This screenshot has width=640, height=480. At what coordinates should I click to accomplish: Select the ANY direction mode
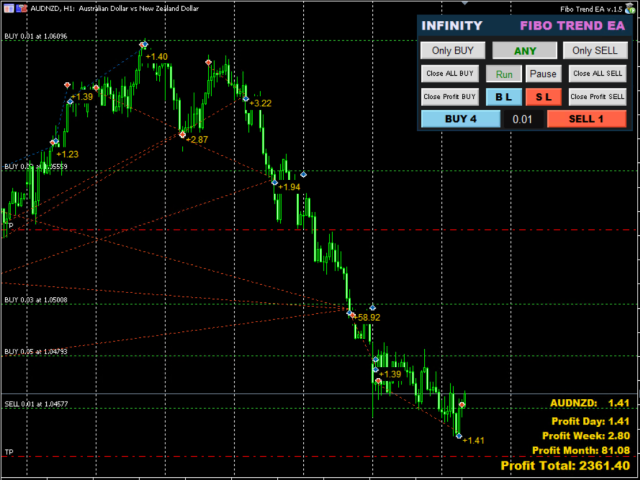tap(523, 50)
